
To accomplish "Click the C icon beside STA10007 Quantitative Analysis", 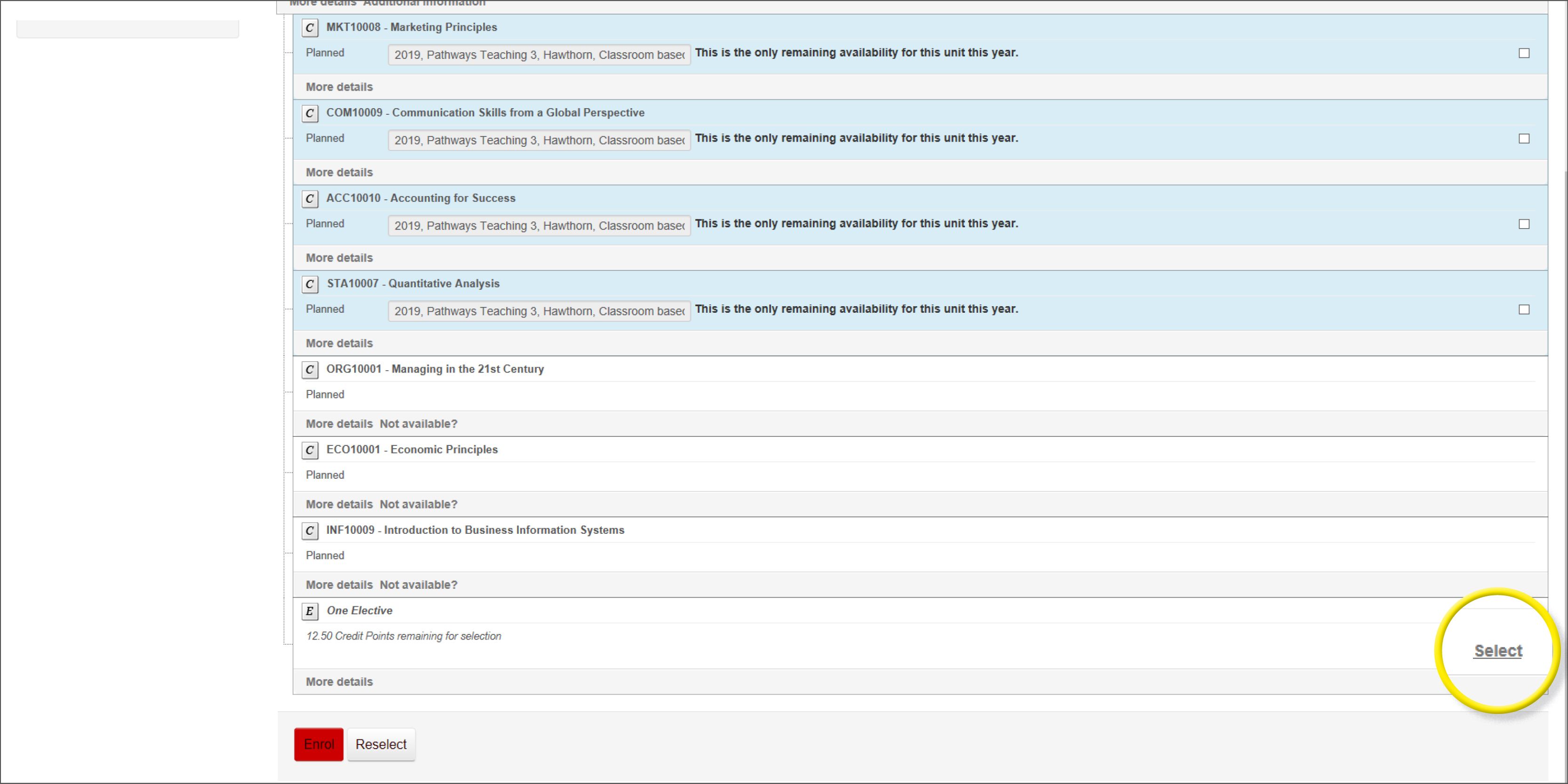I will 310,284.
